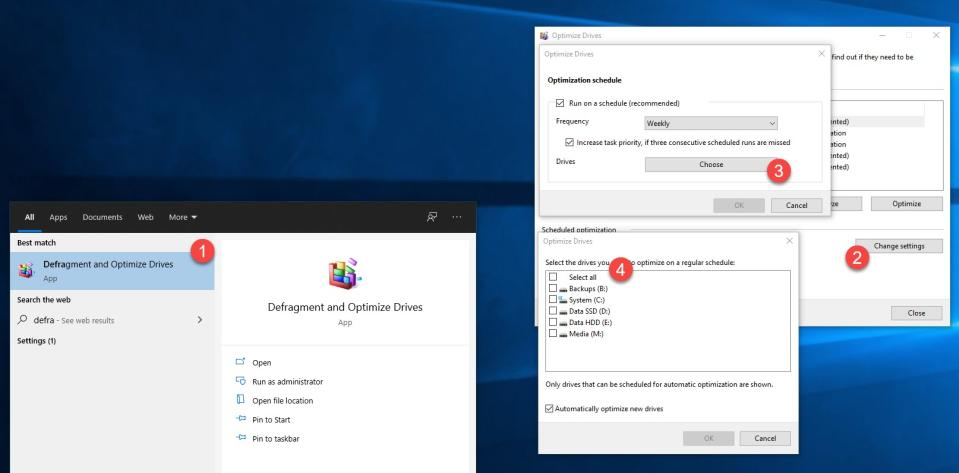This screenshot has height=473, width=959.
Task: Click OK in drive selection dialog
Action: [x=708, y=438]
